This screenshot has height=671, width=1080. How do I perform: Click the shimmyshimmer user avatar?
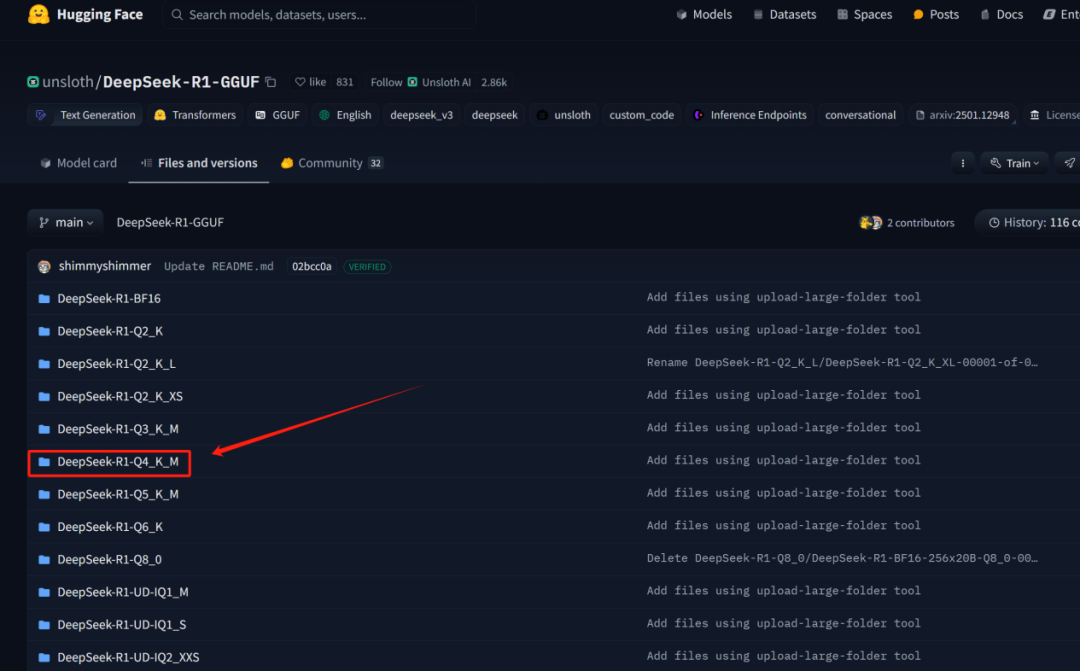(x=45, y=267)
